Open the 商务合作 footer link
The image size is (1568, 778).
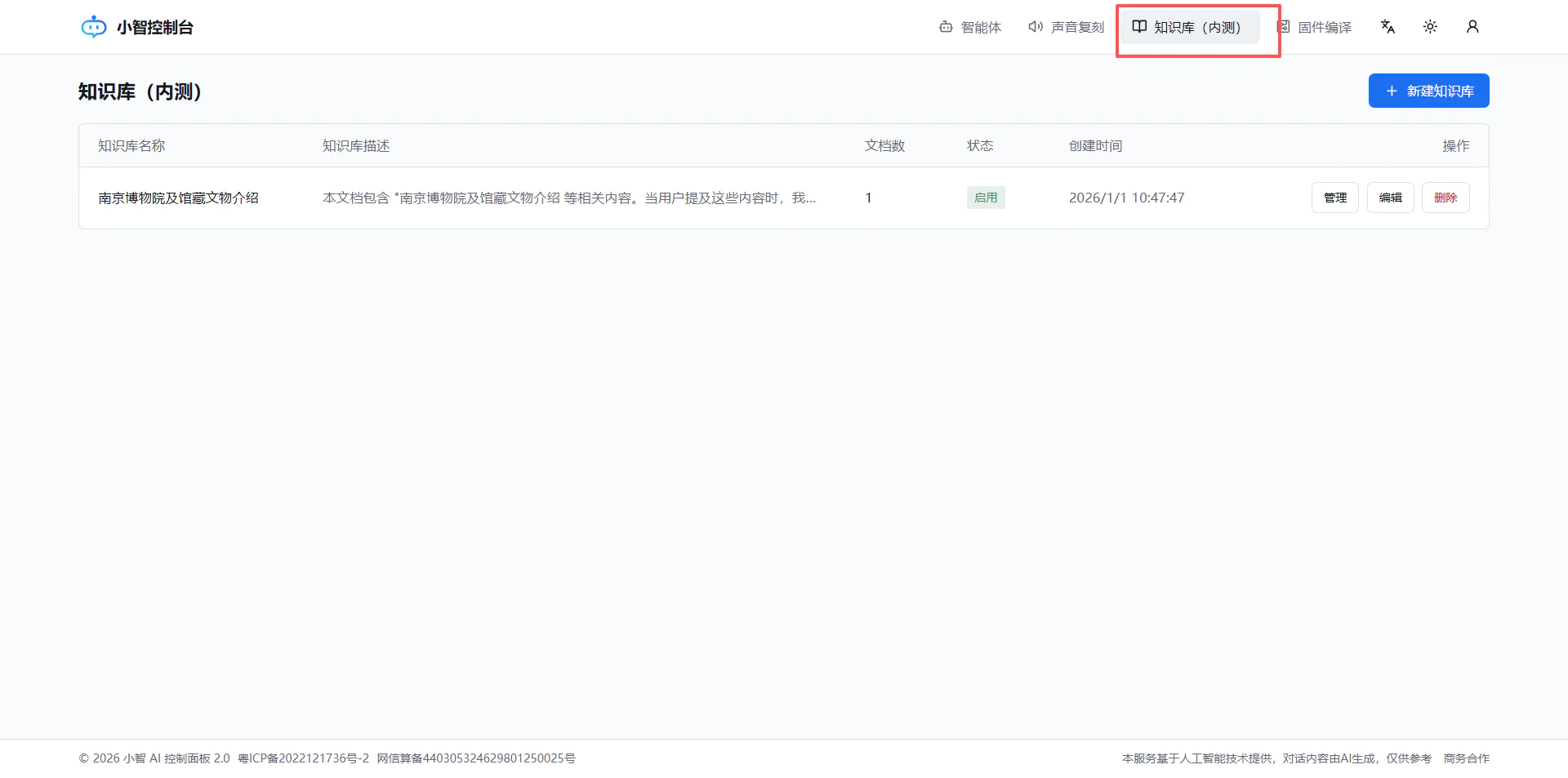click(x=1467, y=758)
